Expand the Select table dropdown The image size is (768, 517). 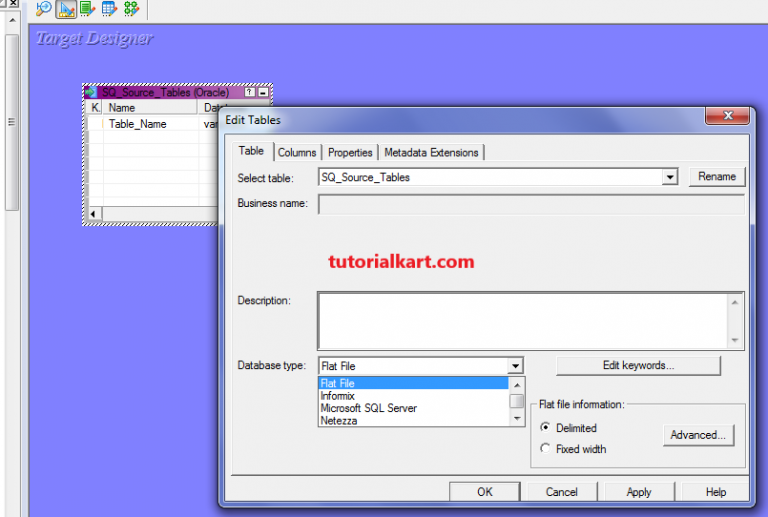(670, 177)
